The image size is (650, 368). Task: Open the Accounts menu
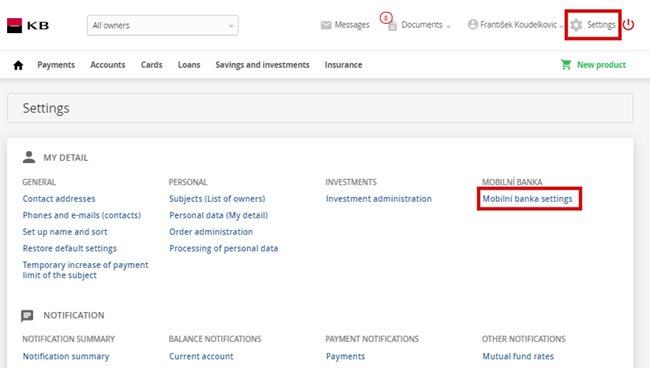(x=108, y=65)
